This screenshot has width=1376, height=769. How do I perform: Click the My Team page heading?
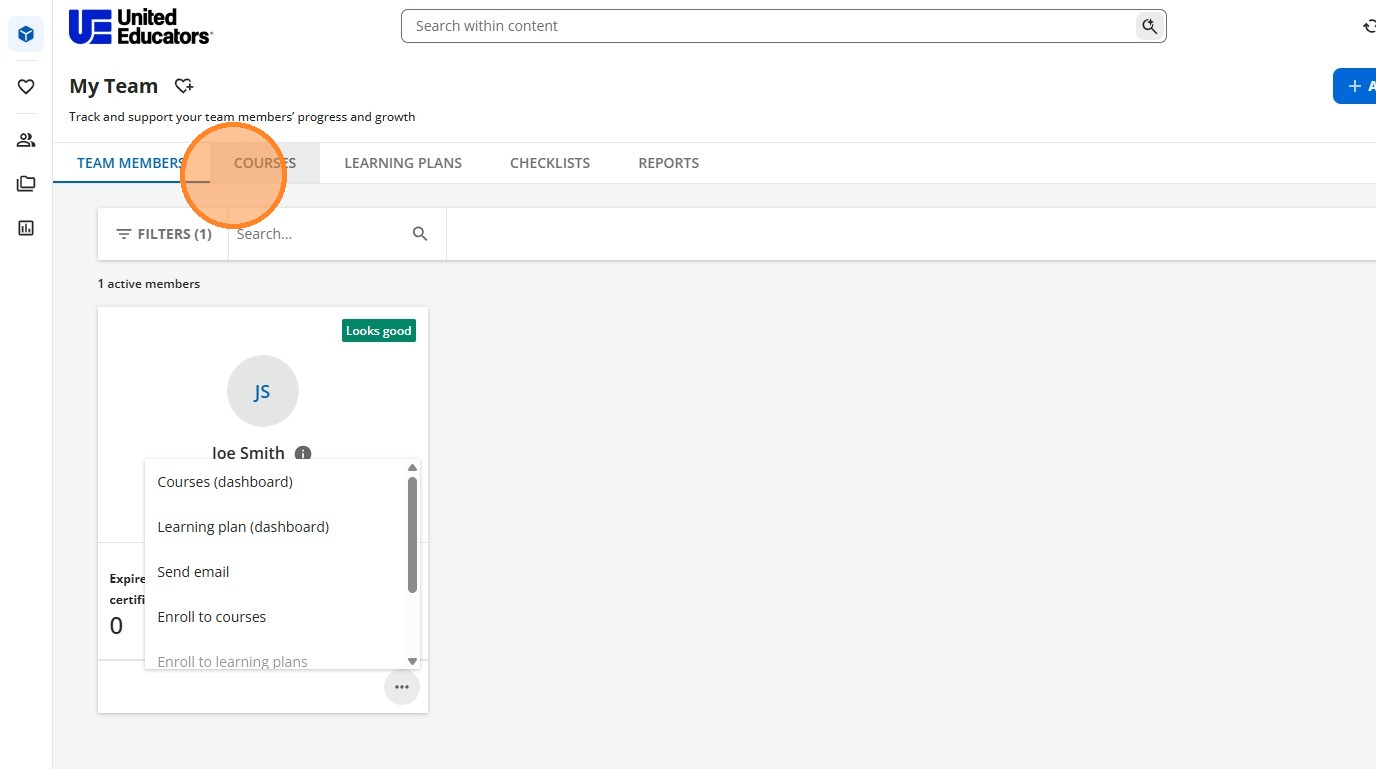(x=114, y=86)
